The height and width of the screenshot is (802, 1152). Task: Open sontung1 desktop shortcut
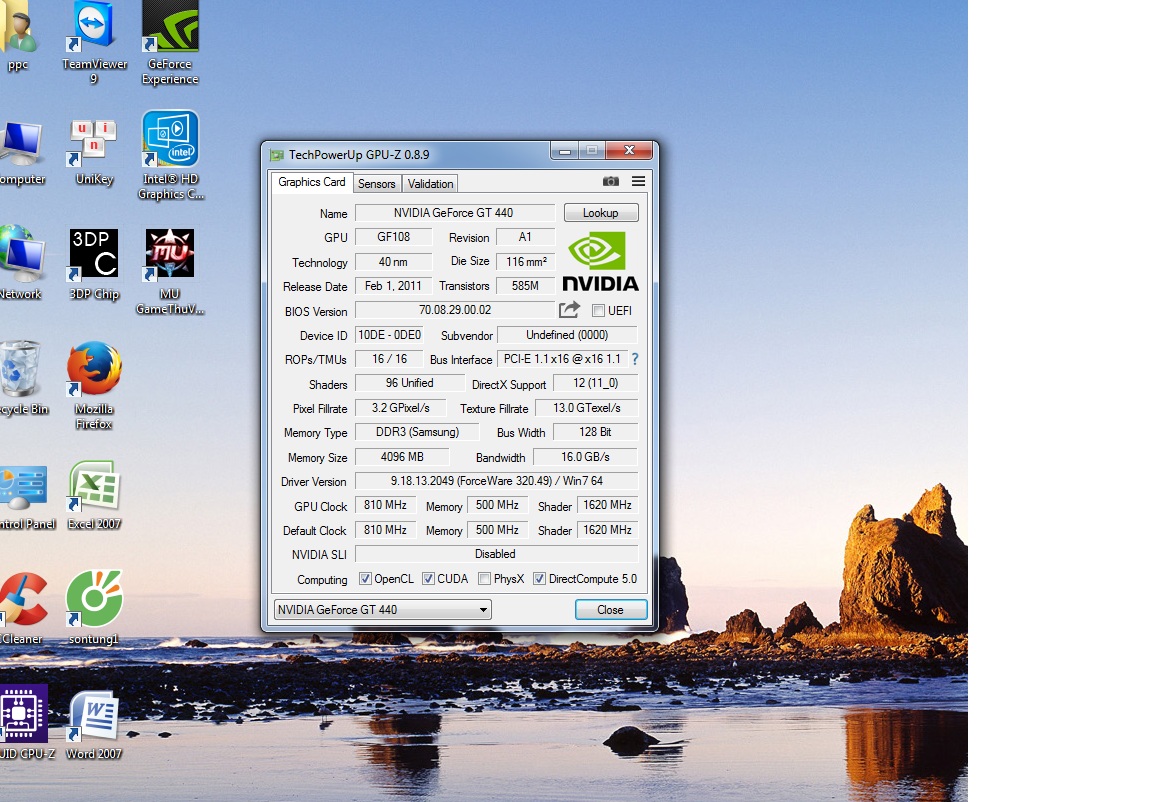pos(93,608)
